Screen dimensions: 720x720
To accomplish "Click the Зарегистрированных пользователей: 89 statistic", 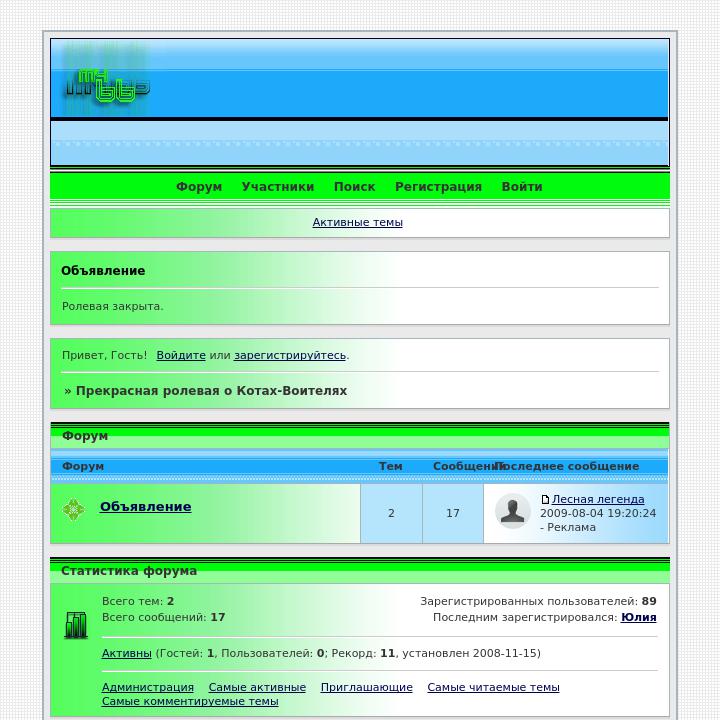I will tap(538, 601).
